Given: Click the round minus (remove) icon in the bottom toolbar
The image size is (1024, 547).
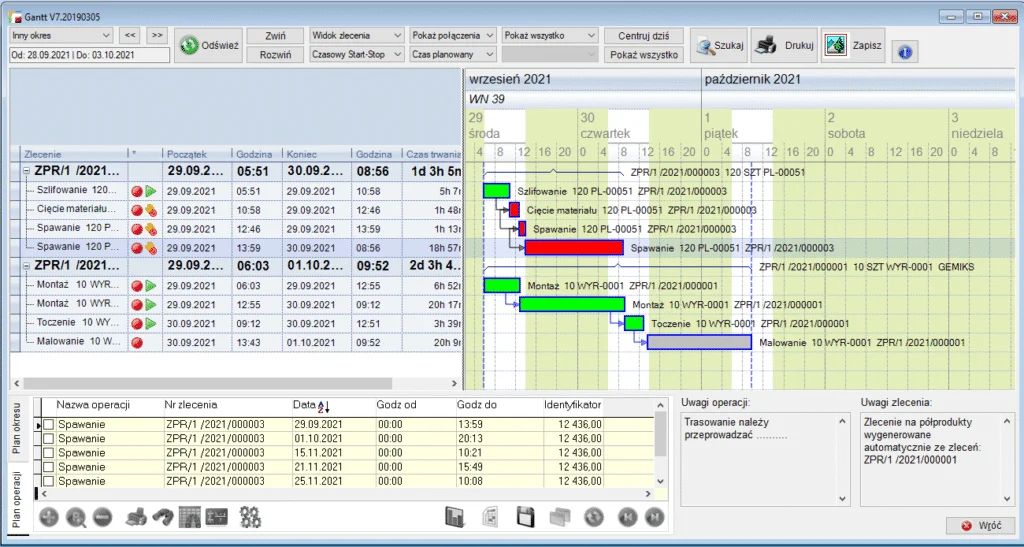Looking at the screenshot, I should click(x=103, y=518).
